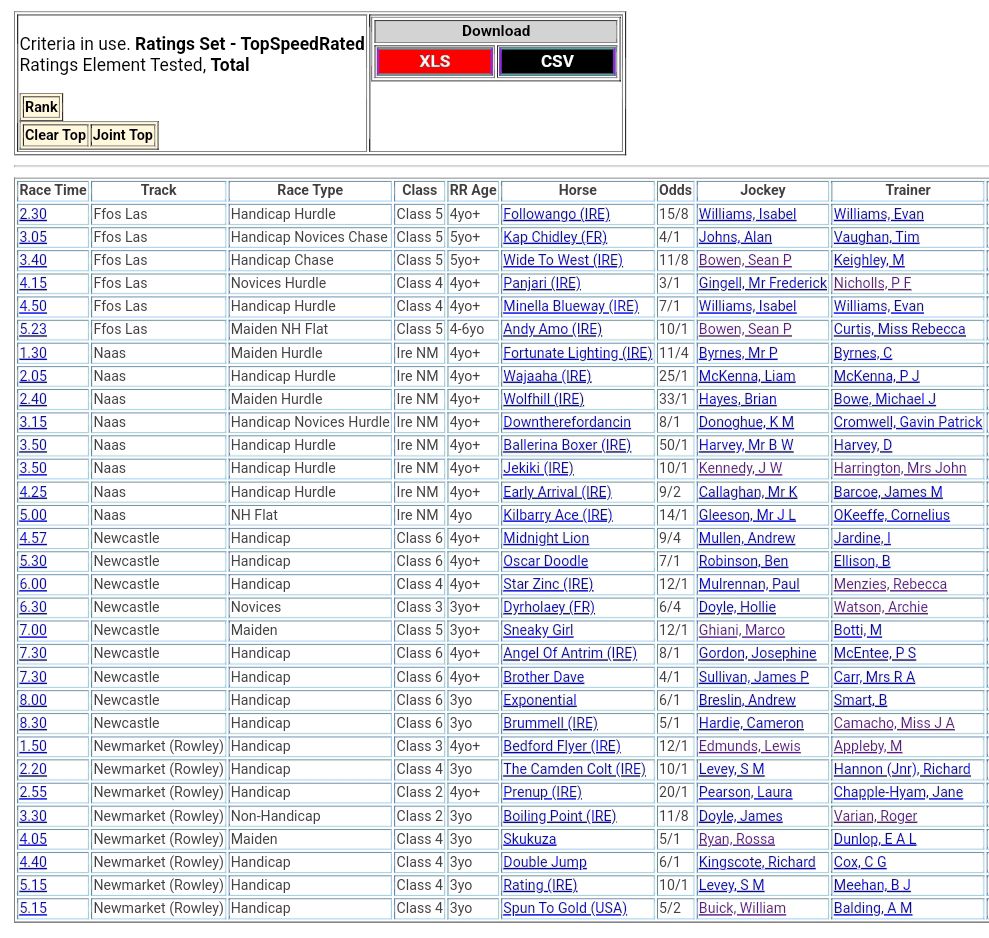Viewport: 989px width, 938px height.
Task: Open the 3.15 Naas race link
Action: point(33,422)
